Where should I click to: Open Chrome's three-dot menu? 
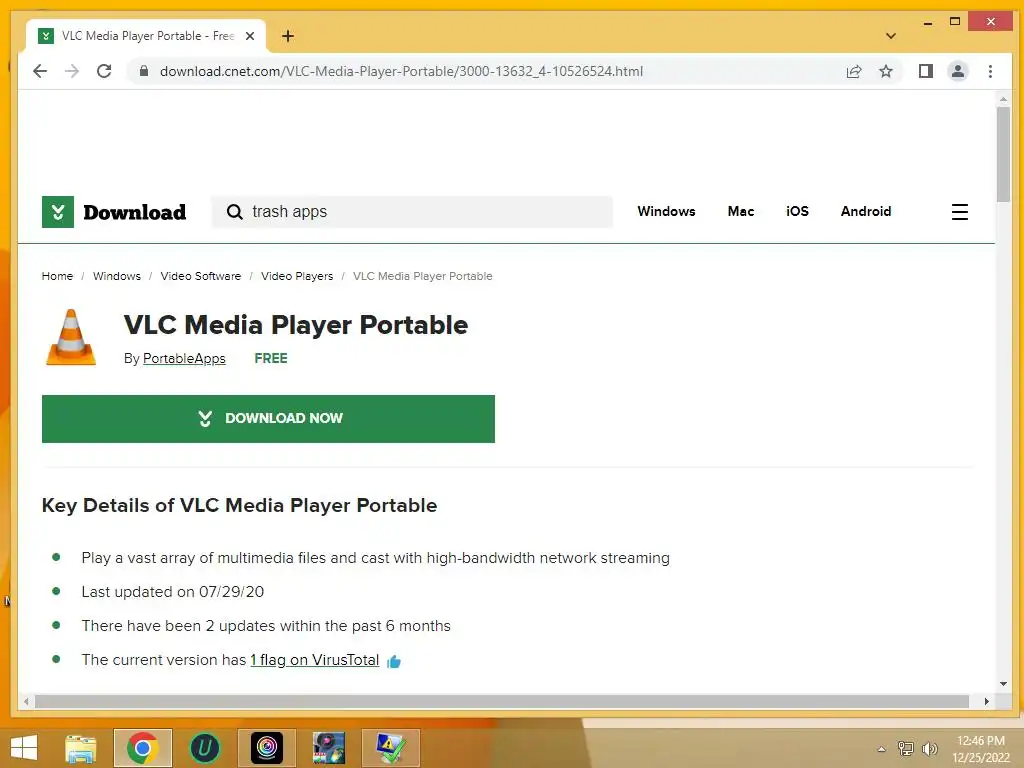point(990,71)
